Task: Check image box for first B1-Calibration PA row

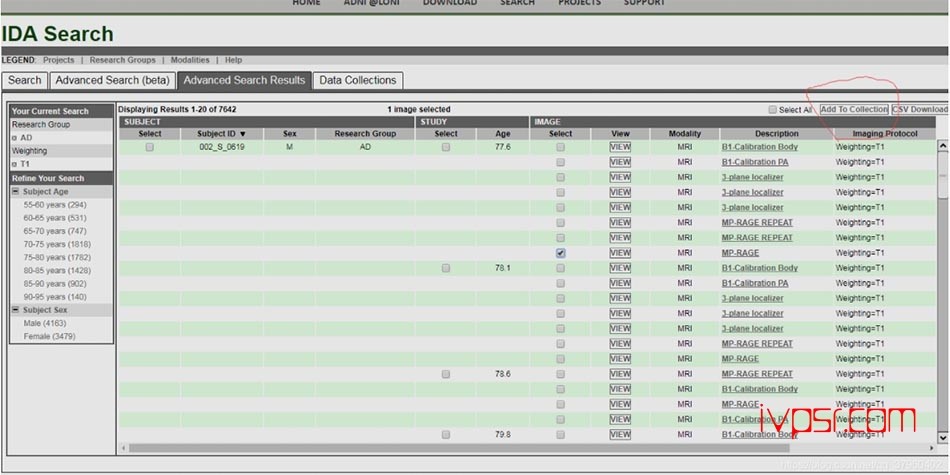Action: click(x=560, y=162)
